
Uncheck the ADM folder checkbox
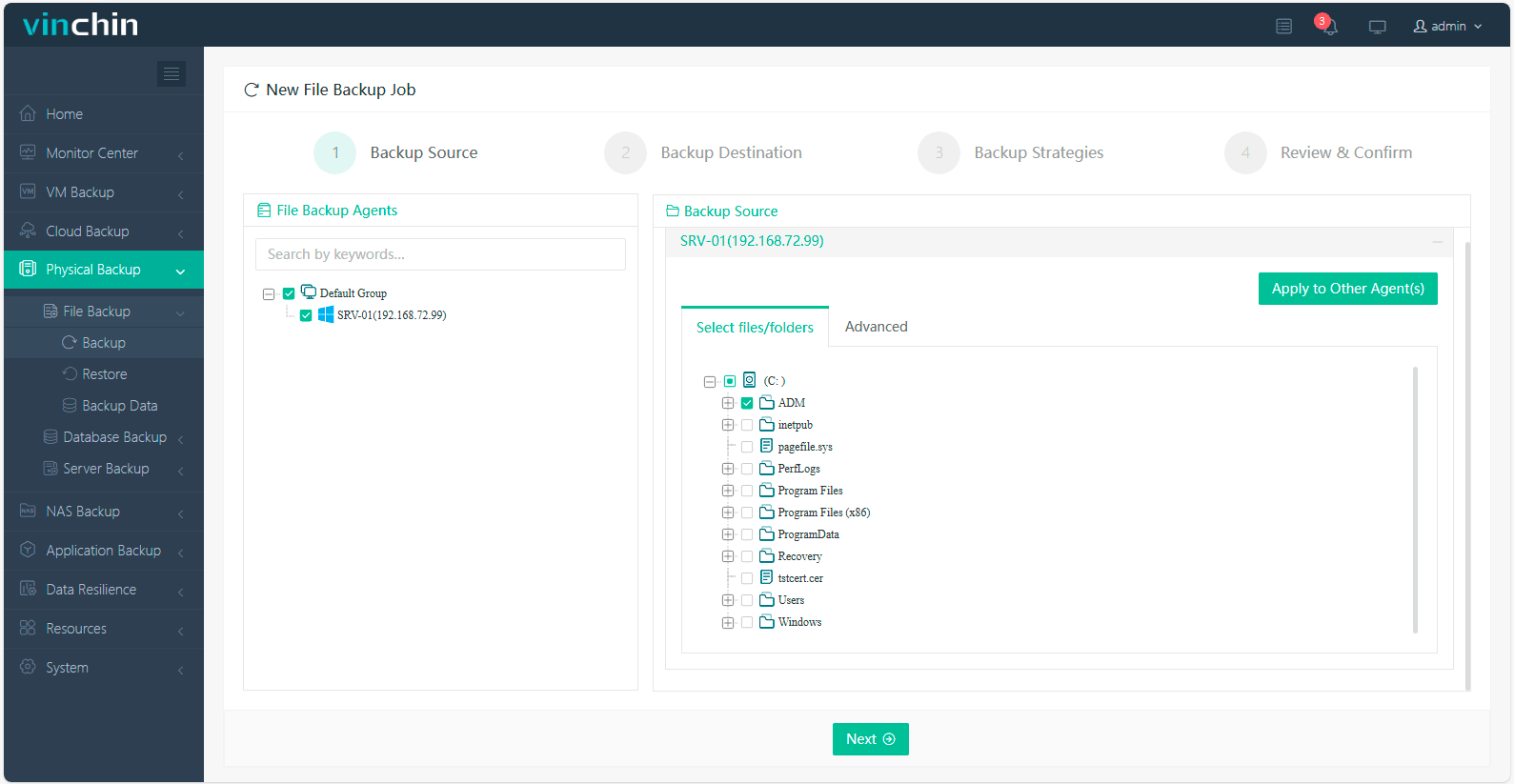tap(747, 403)
